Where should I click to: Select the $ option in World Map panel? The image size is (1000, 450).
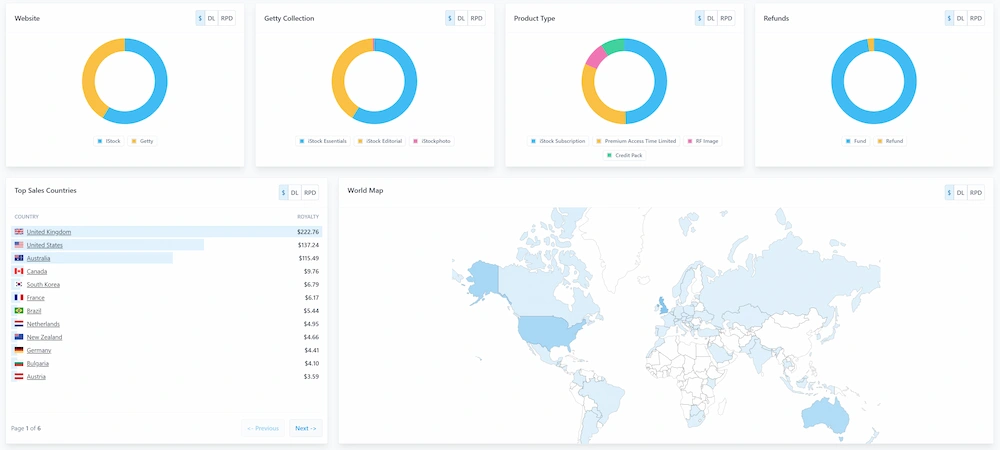[x=950, y=192]
